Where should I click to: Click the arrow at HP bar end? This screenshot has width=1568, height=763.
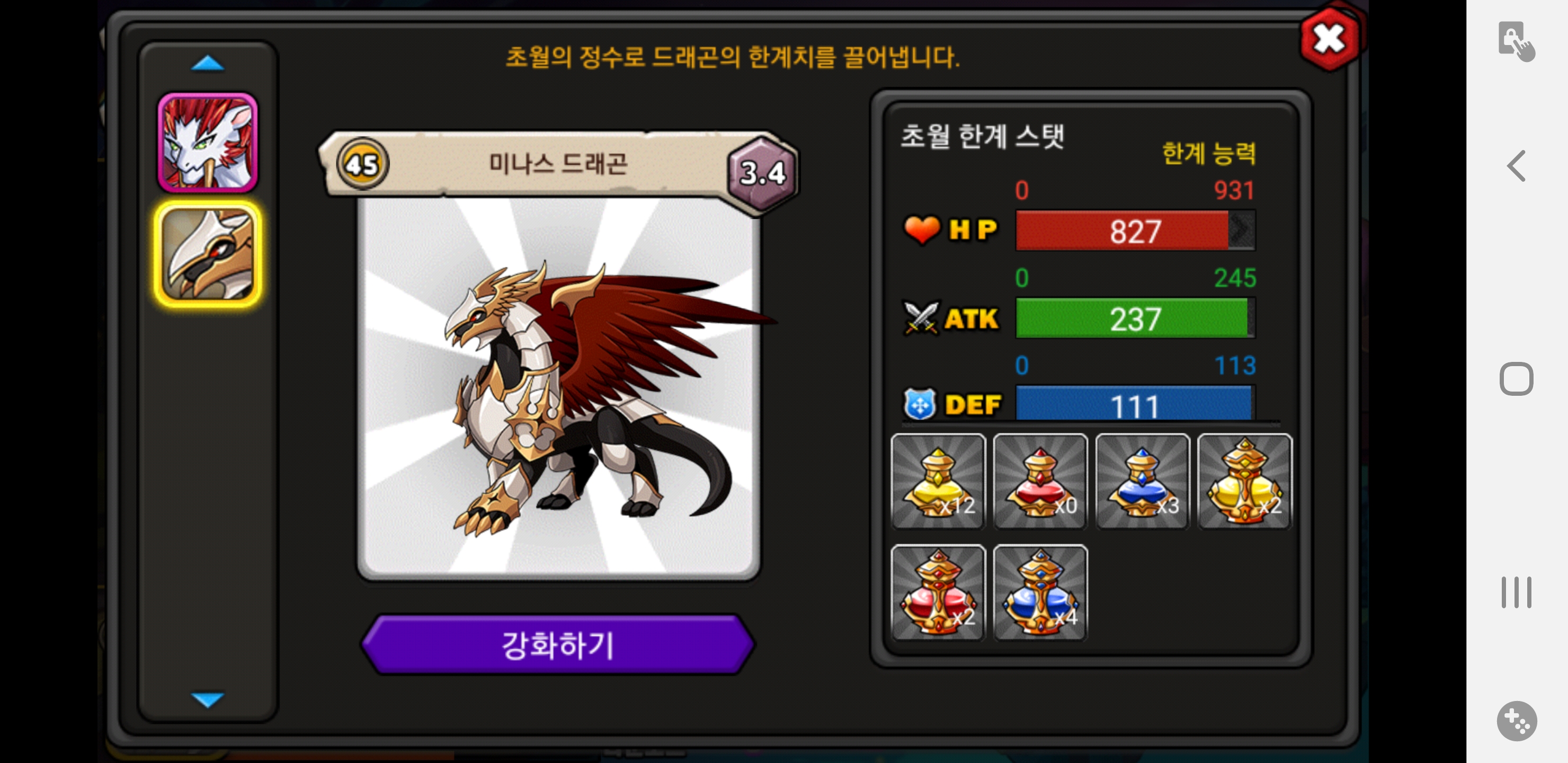[1242, 230]
